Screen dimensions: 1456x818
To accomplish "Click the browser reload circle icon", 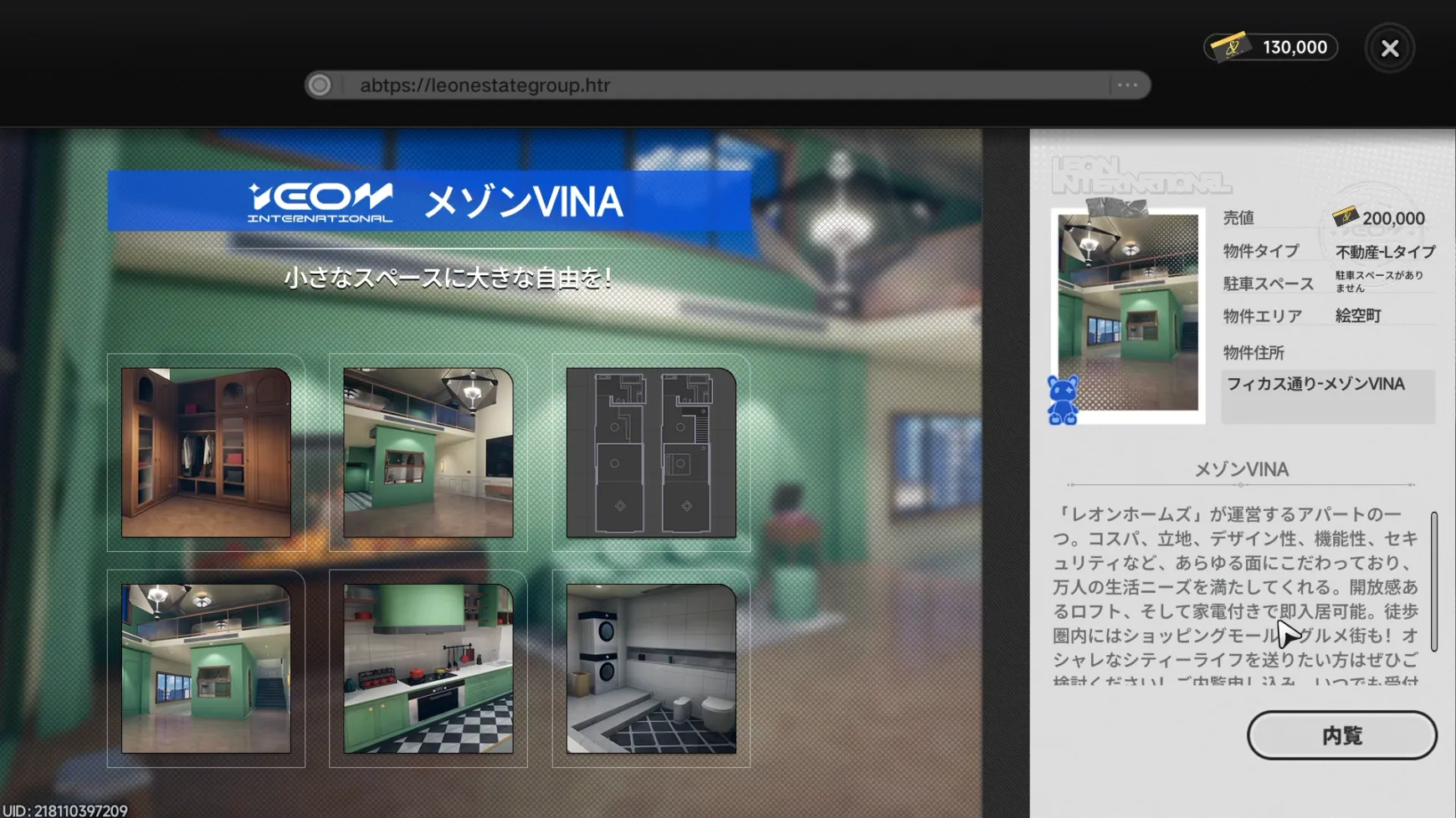I will click(x=320, y=85).
